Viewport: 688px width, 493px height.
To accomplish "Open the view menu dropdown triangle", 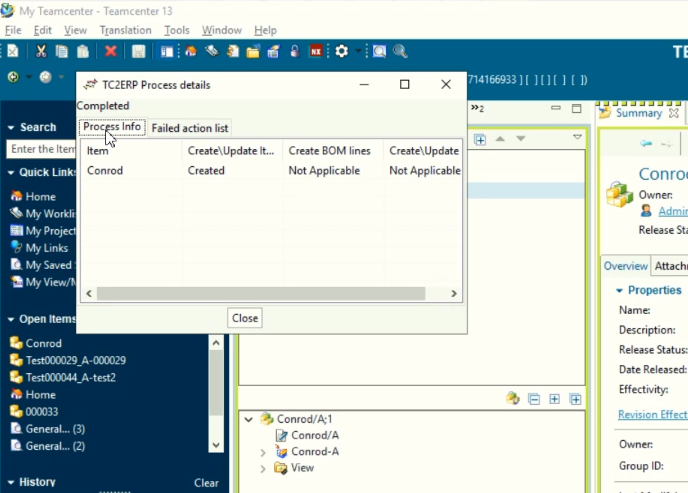I will tap(577, 137).
